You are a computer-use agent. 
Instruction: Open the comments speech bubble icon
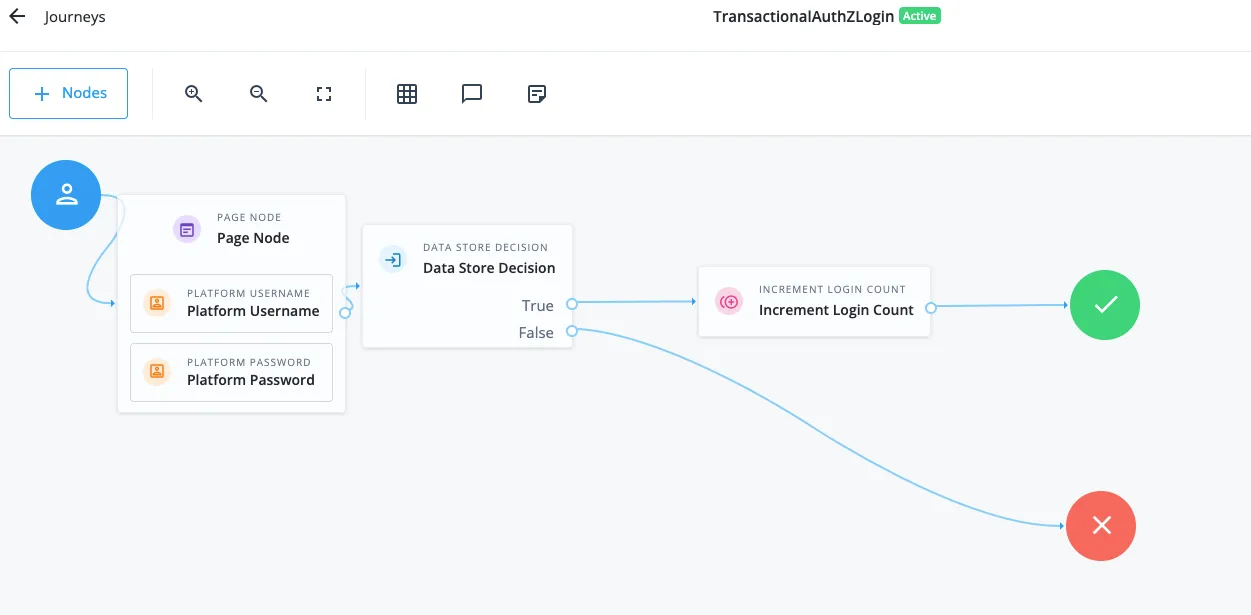[472, 94]
